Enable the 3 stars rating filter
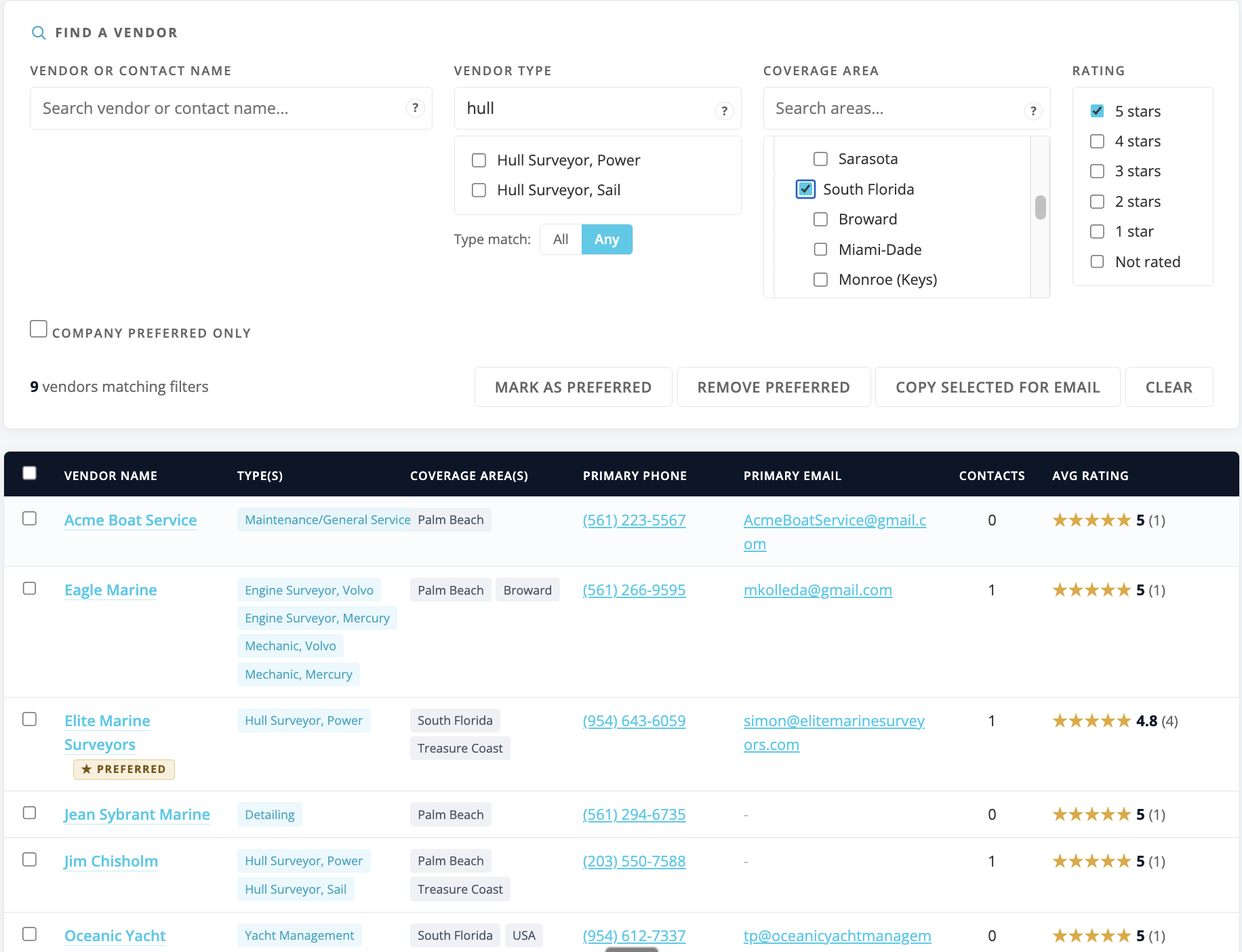 pyautogui.click(x=1097, y=171)
